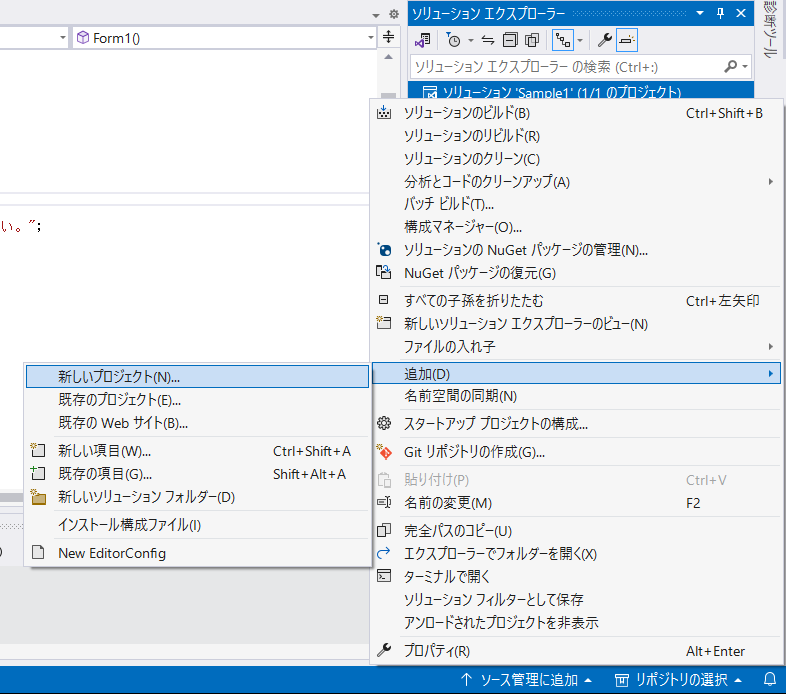Select 新しいプロジェクト(N)... from the submenu

(119, 377)
